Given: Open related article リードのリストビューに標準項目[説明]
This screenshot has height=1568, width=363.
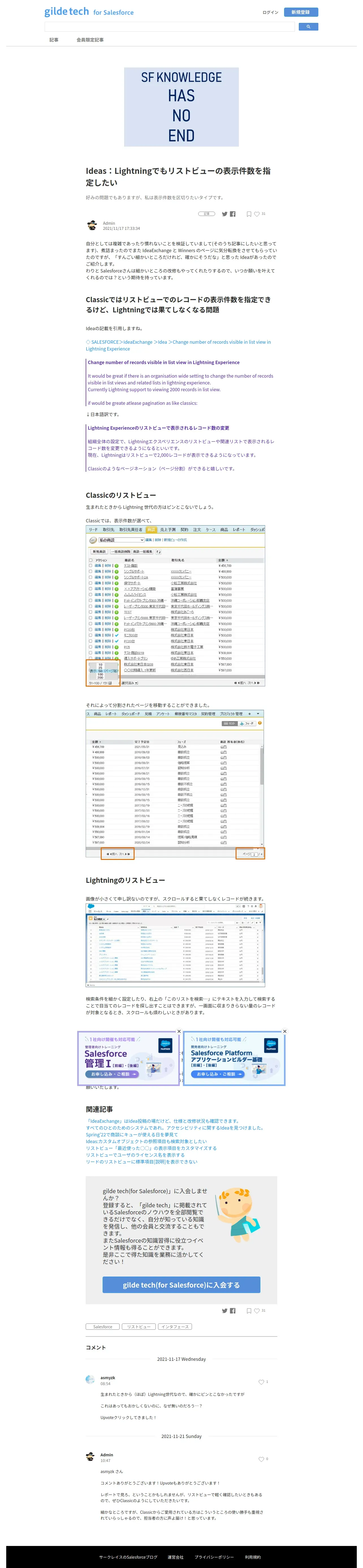Looking at the screenshot, I should (x=142, y=1162).
